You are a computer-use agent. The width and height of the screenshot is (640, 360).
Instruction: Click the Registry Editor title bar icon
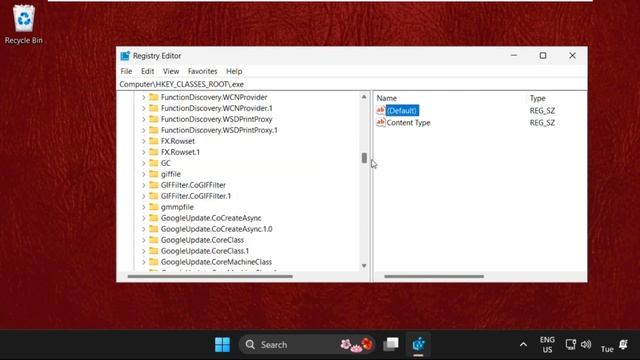point(125,56)
